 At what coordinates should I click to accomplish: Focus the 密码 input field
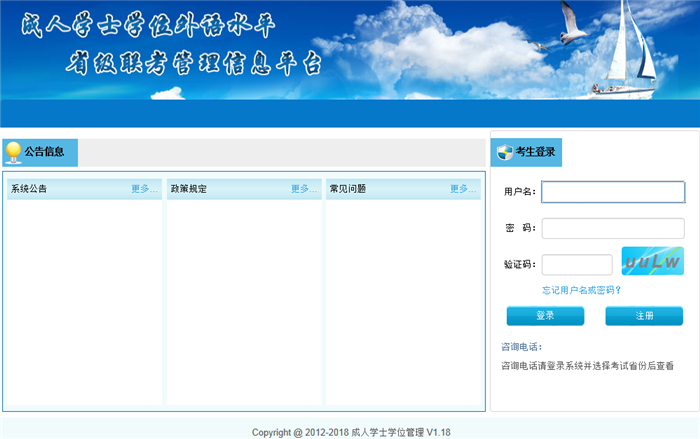point(613,228)
